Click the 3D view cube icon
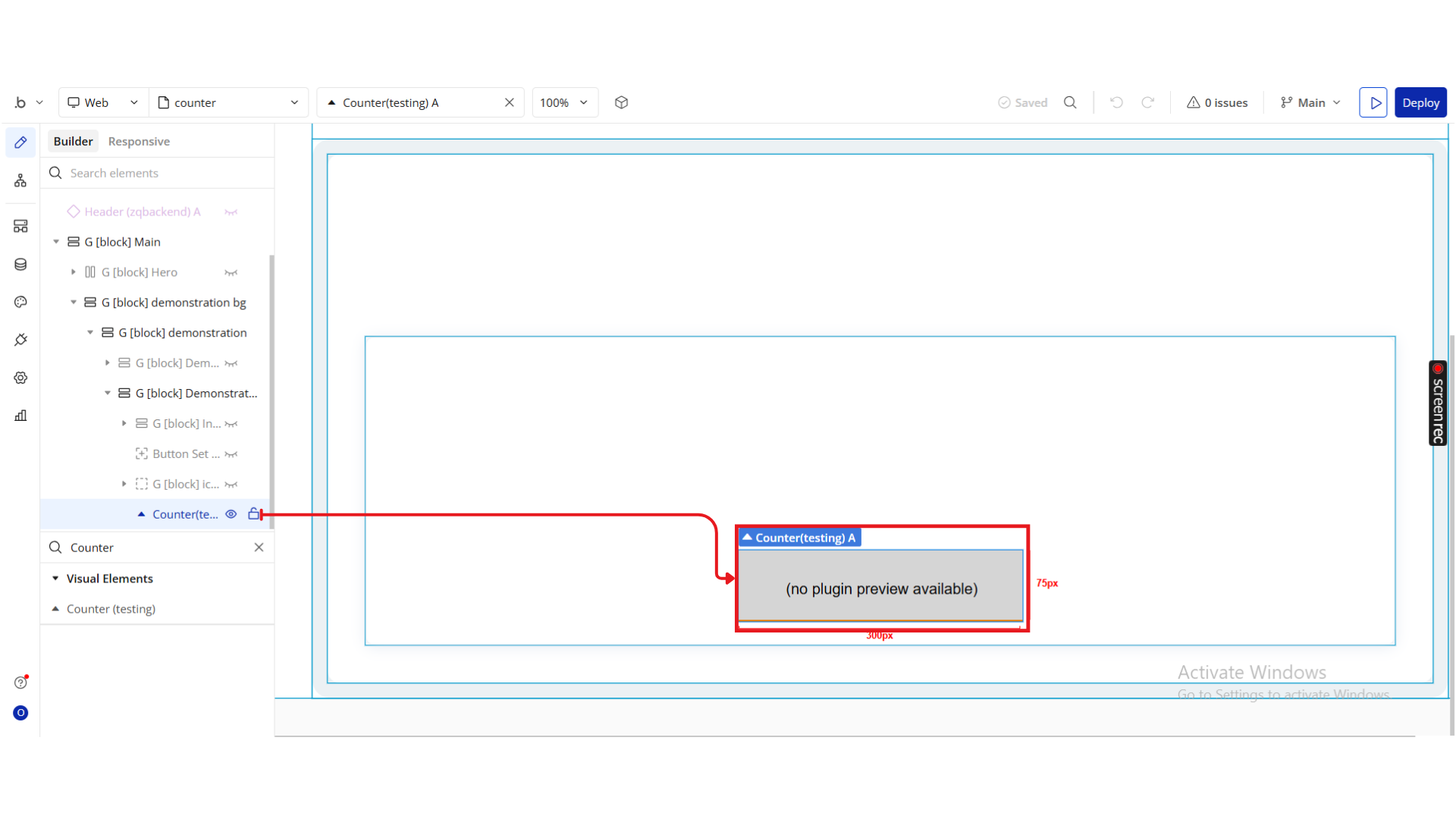The image size is (1456, 819). [x=621, y=102]
